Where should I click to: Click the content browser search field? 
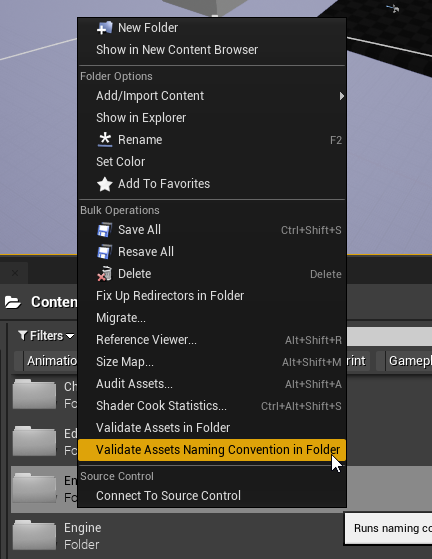click(x=389, y=337)
